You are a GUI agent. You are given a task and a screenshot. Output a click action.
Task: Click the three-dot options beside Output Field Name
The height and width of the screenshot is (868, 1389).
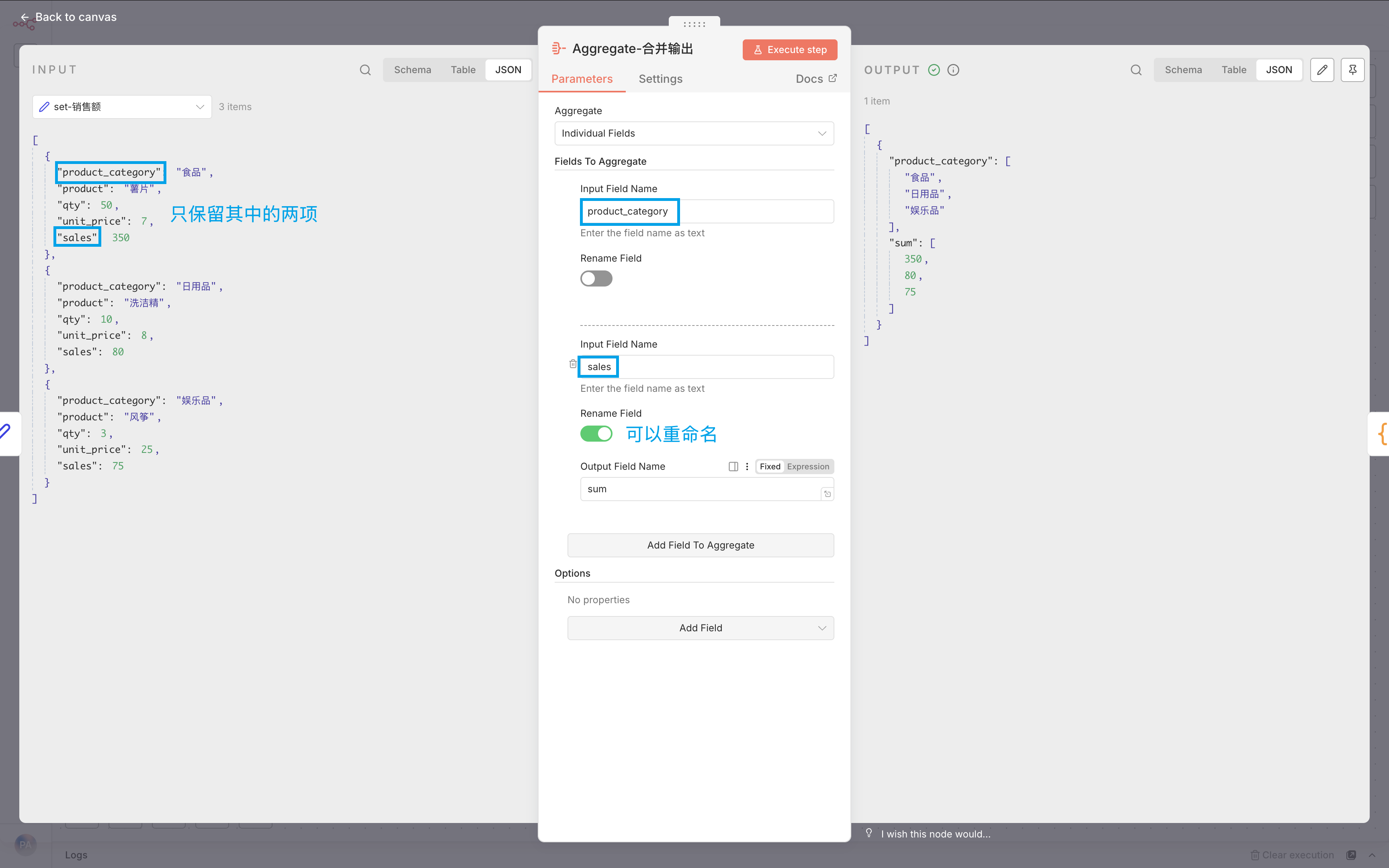[747, 467]
